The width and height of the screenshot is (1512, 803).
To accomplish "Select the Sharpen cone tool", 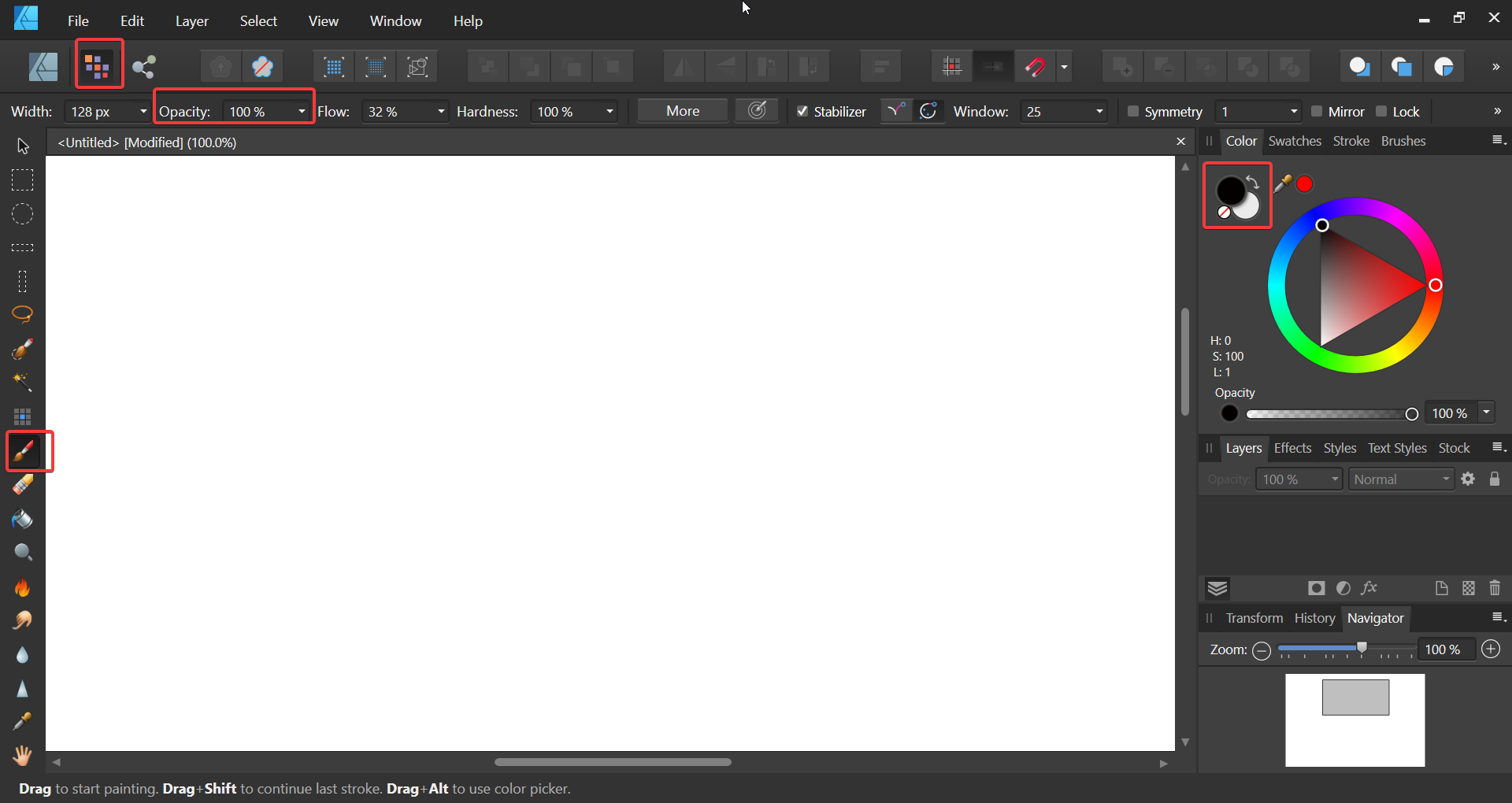I will [22, 689].
